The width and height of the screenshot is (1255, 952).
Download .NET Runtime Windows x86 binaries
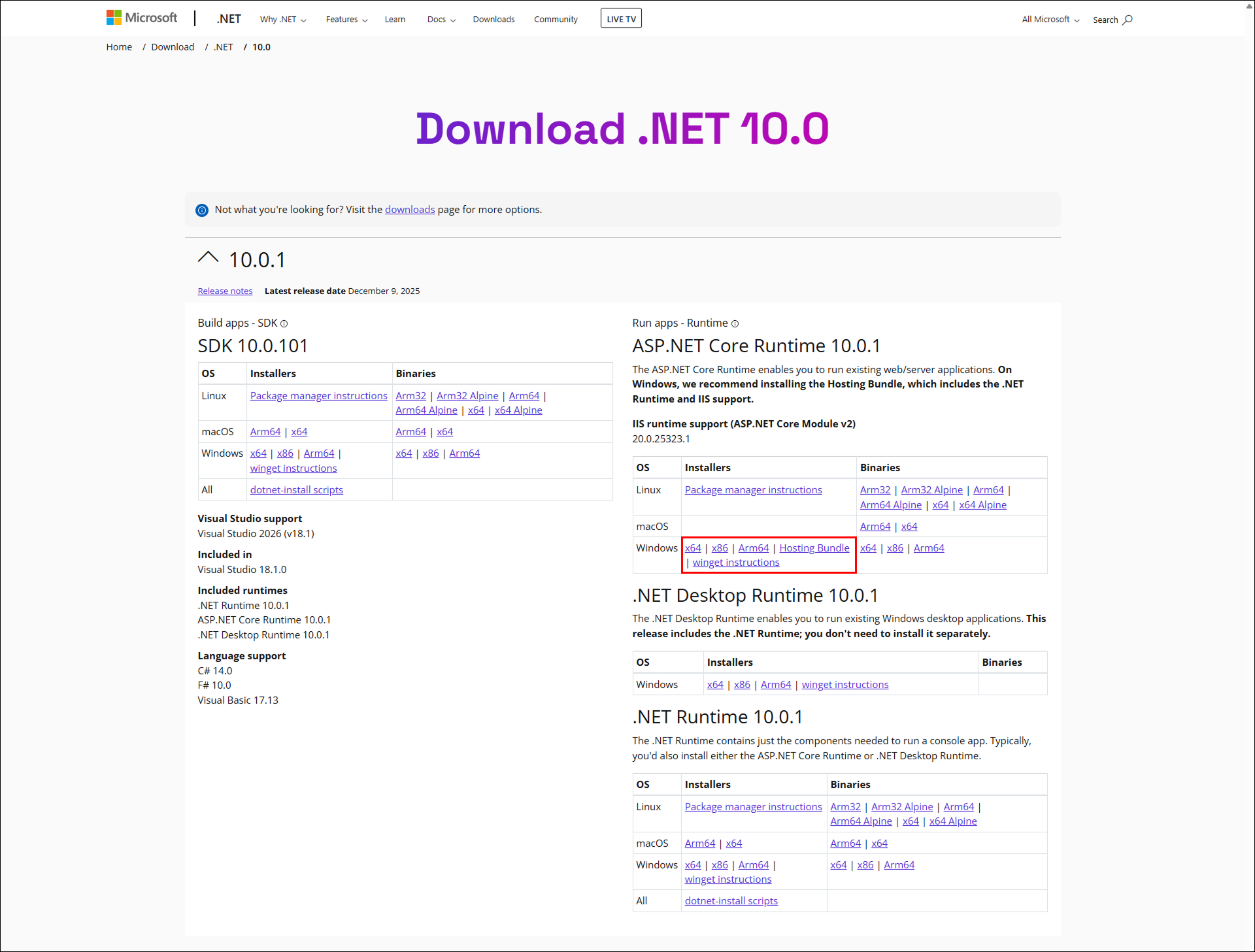tap(865, 865)
